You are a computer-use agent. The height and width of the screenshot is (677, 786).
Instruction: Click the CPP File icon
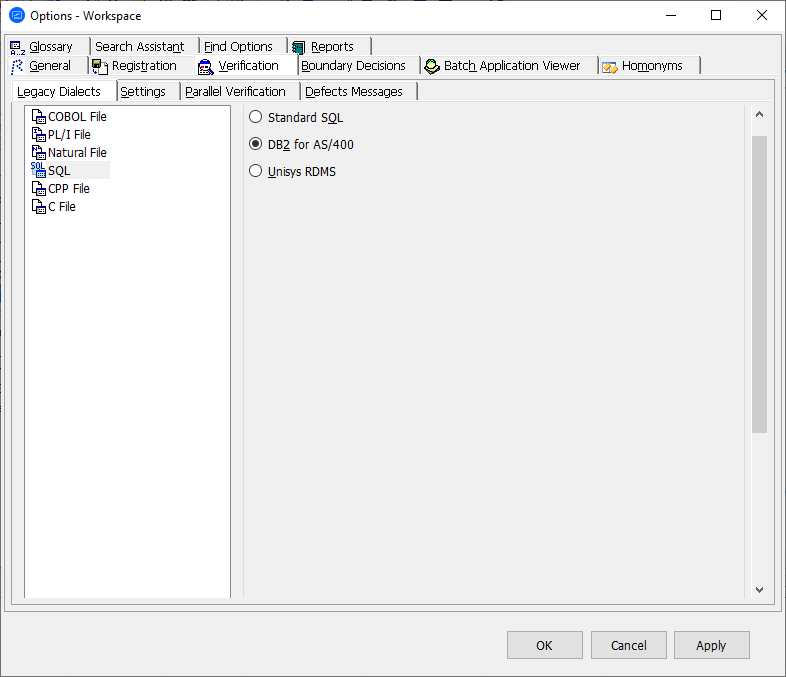point(39,189)
